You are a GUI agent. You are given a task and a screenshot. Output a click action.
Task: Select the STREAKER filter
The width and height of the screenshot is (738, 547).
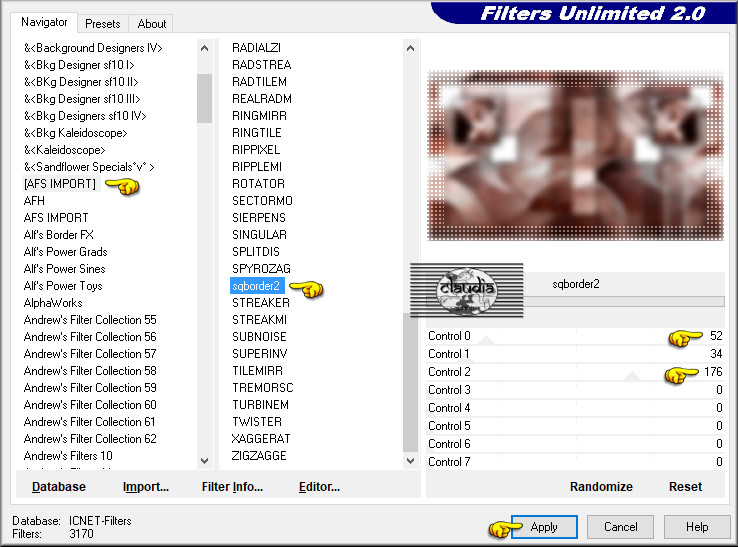coord(261,303)
